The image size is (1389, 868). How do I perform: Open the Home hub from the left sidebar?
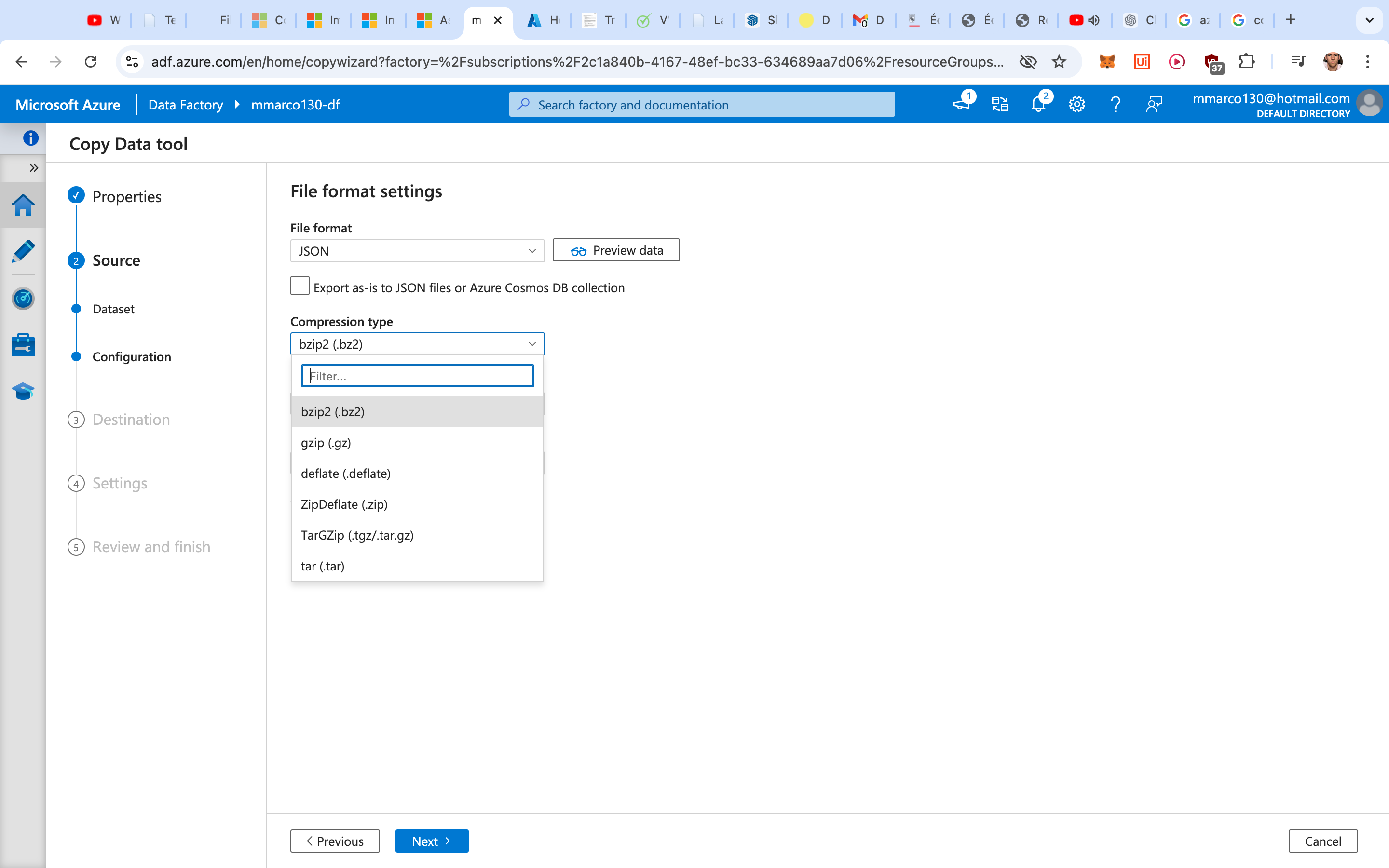23,204
